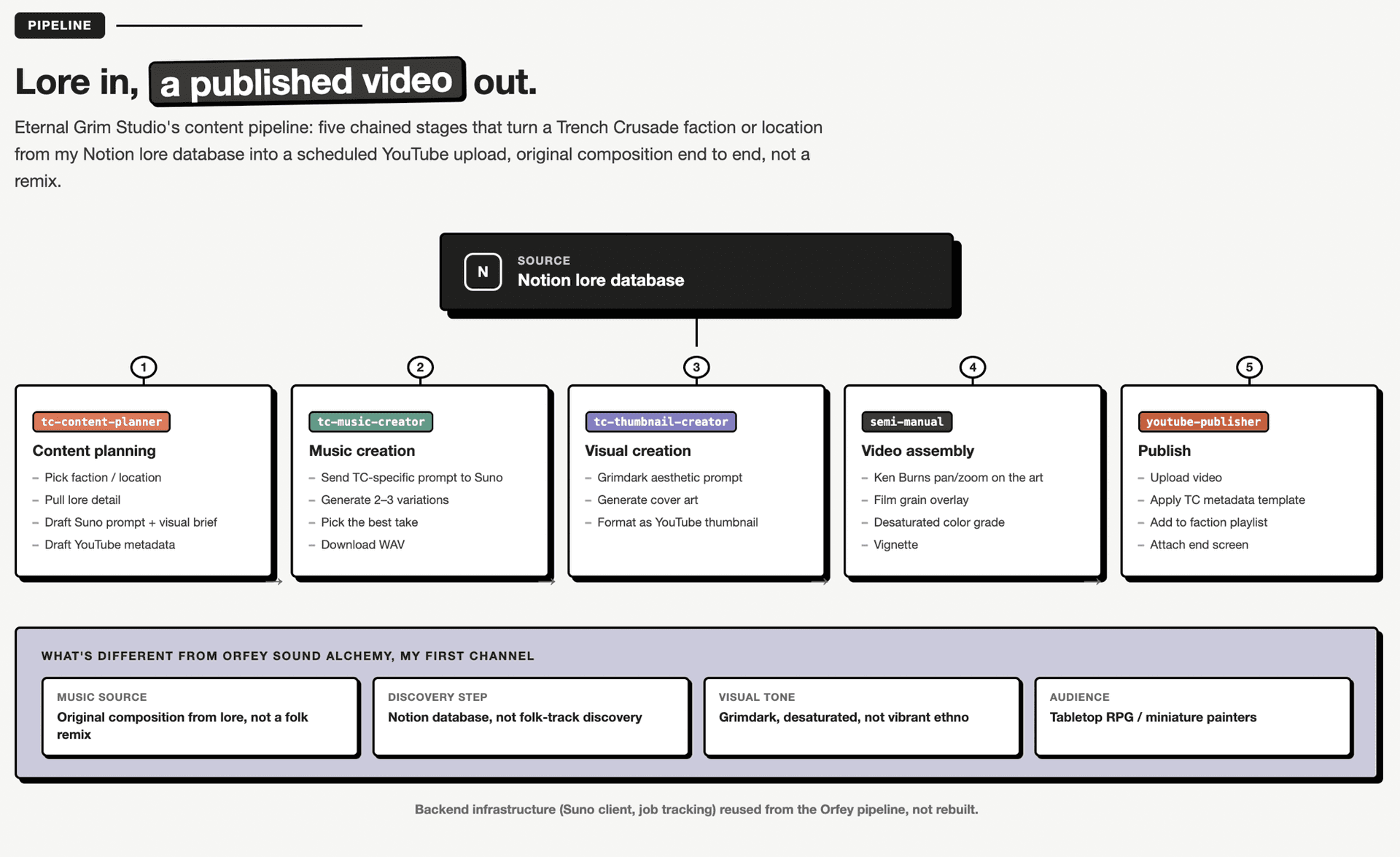Click 'Download WAV' item

[362, 545]
